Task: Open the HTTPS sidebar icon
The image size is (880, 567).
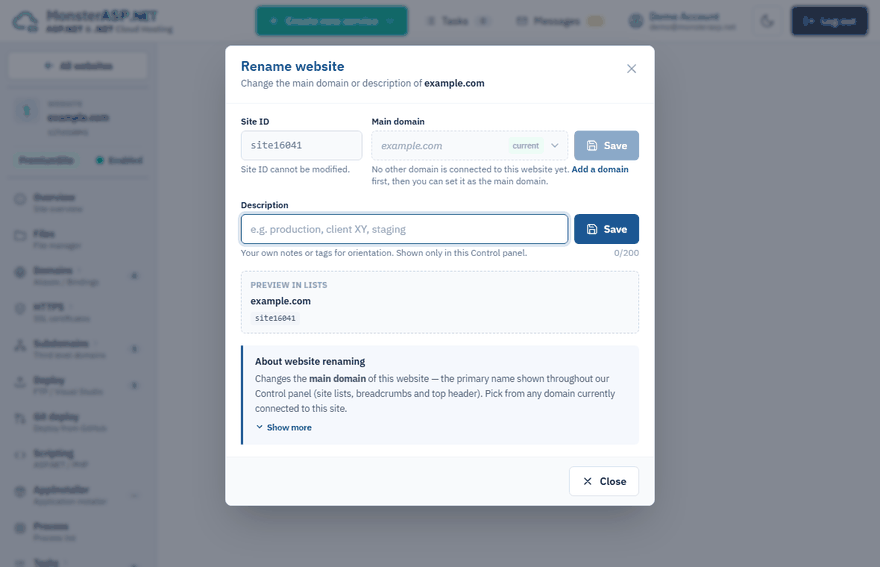Action: point(20,308)
